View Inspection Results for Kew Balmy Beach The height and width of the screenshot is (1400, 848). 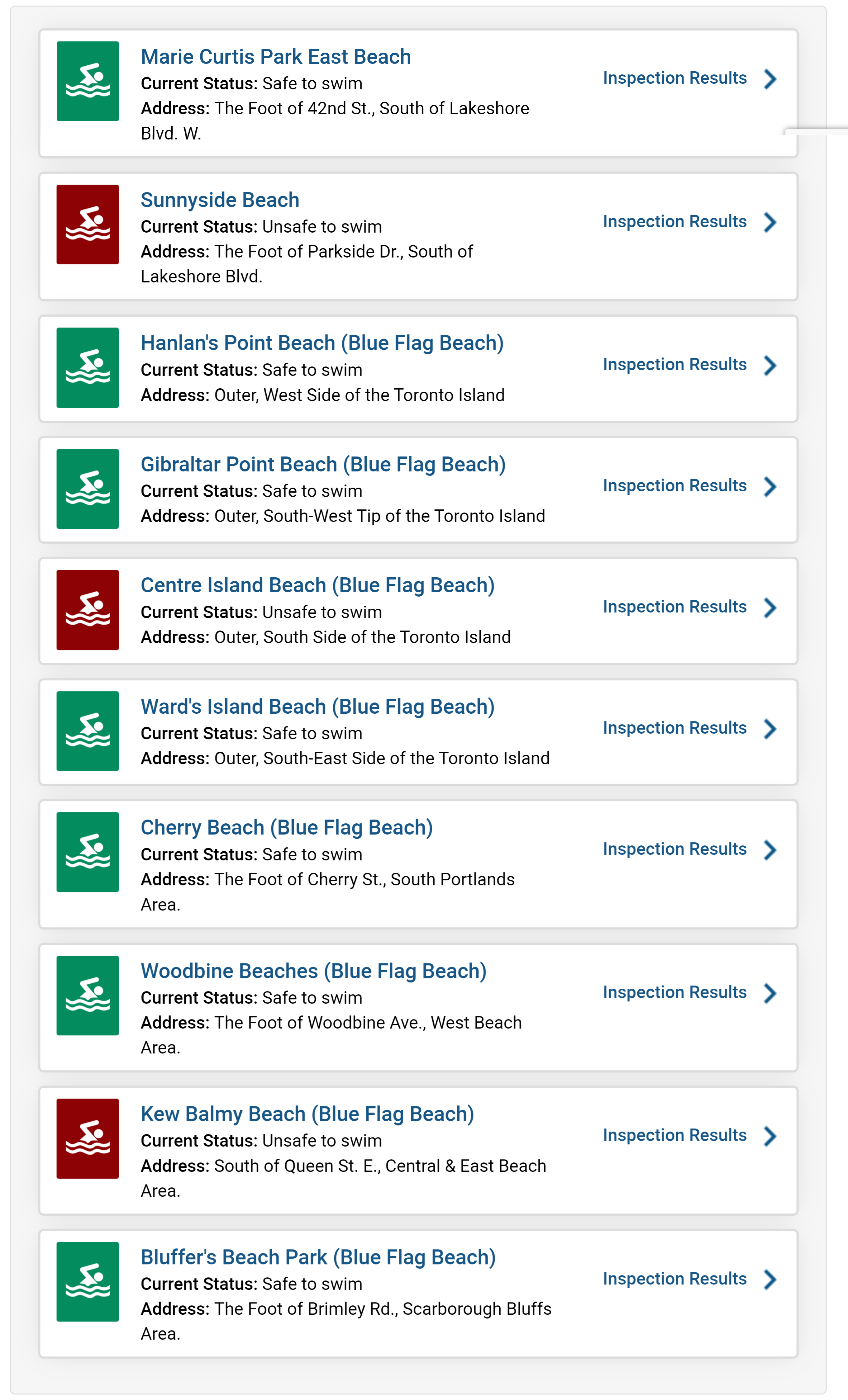[x=675, y=1135]
